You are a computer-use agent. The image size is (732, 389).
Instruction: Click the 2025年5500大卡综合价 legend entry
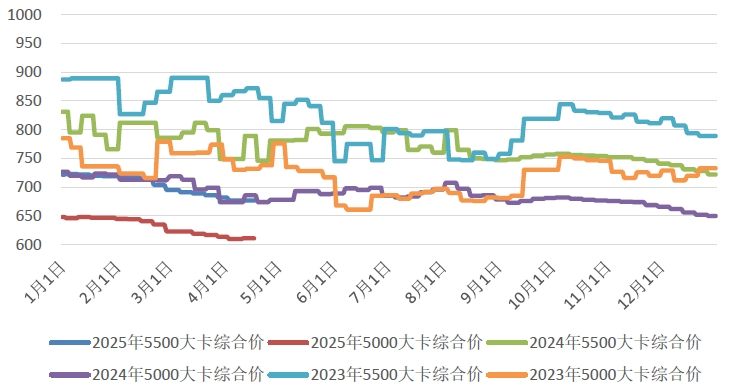157,342
